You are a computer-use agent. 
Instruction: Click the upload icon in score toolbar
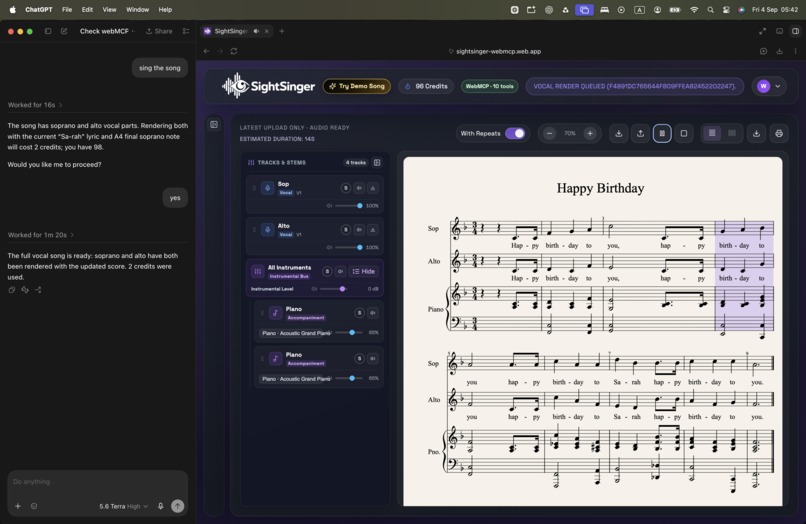[640, 134]
